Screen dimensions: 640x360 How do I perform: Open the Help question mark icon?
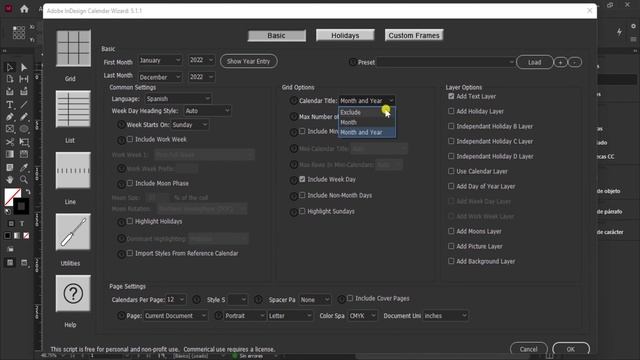[x=73, y=293]
